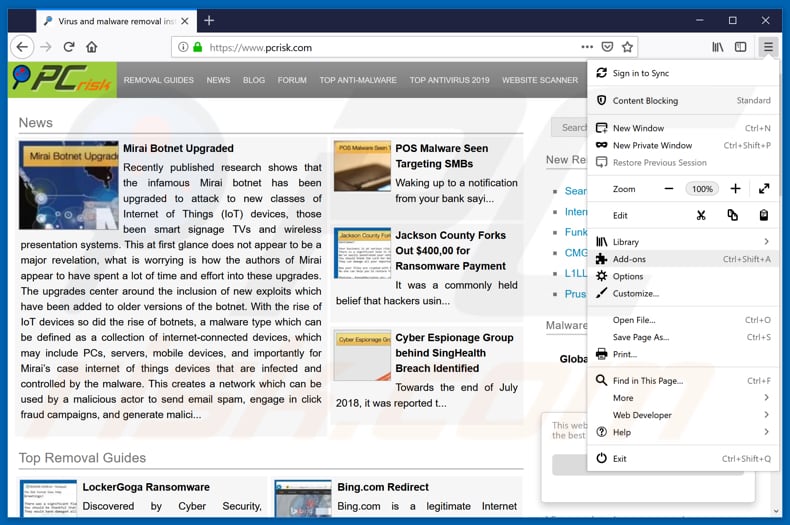Open the Mirai Botnet Upgraded article link
This screenshot has height=525, width=790.
coord(178,148)
